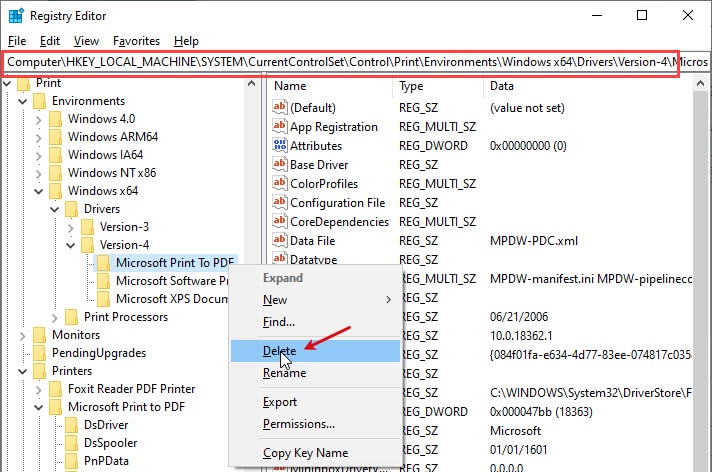
Task: Click the 10.0.18362.1 data value
Action: tap(521, 336)
